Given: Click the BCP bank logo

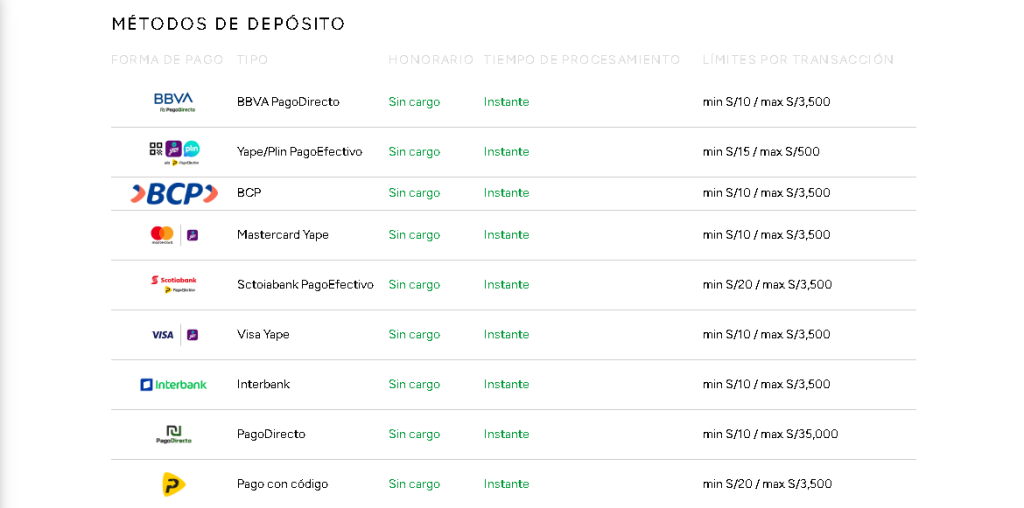Looking at the screenshot, I should 174,194.
